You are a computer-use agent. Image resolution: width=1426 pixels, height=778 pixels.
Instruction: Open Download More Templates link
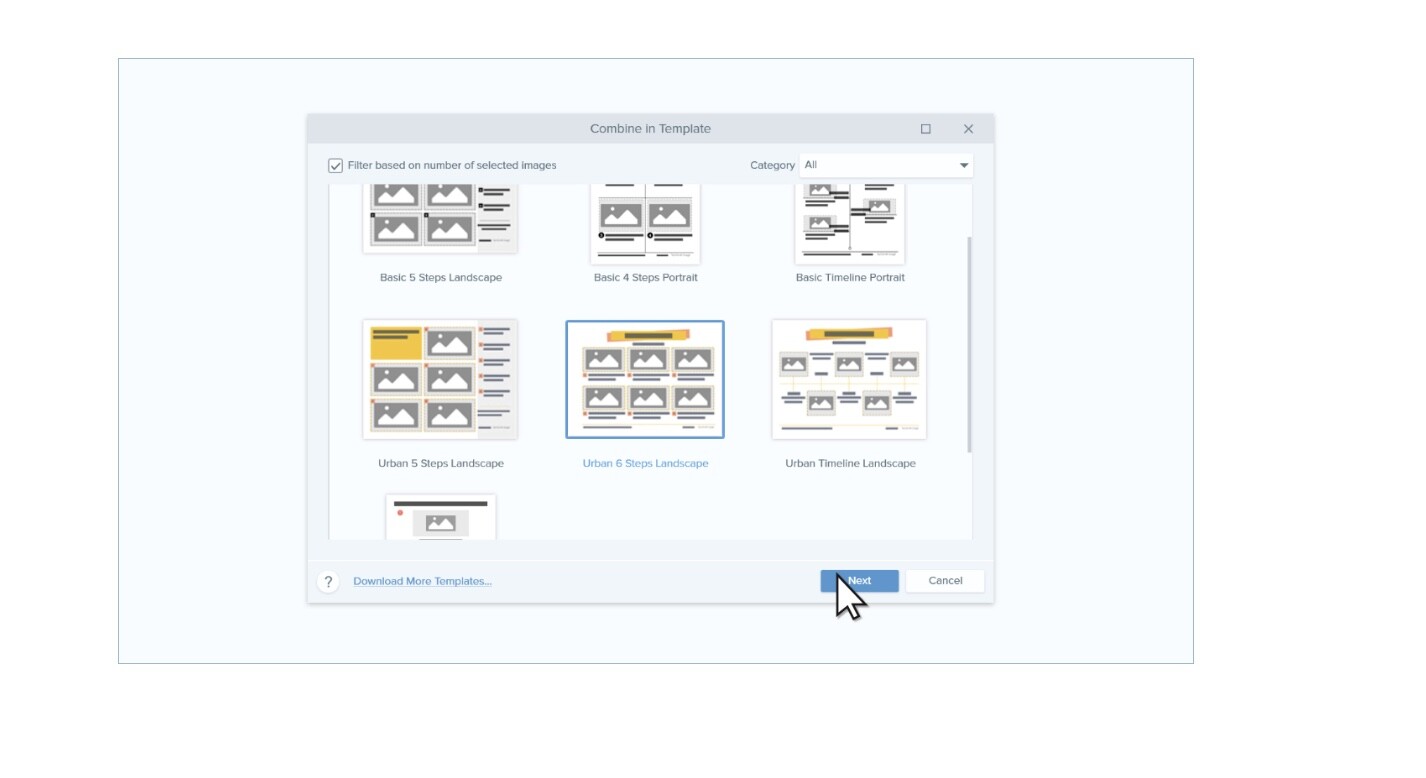point(422,581)
